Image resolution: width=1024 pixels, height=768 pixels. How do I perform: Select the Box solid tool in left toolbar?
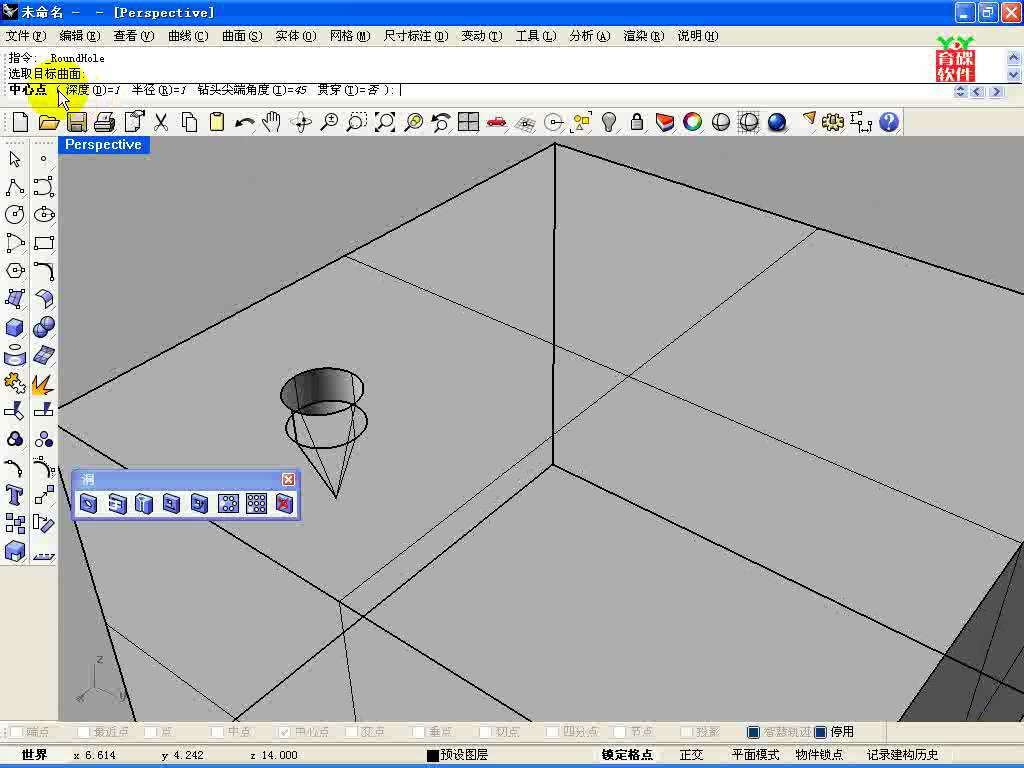[15, 327]
